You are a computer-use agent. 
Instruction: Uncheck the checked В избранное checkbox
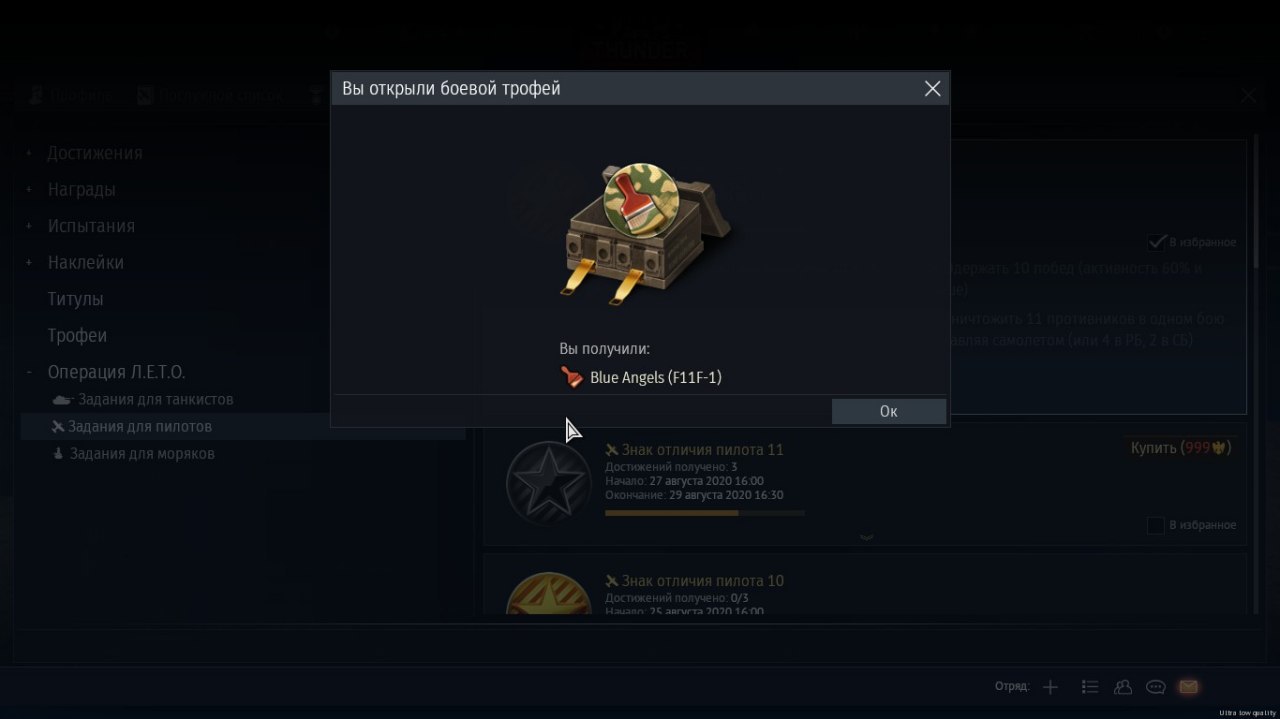pos(1156,242)
